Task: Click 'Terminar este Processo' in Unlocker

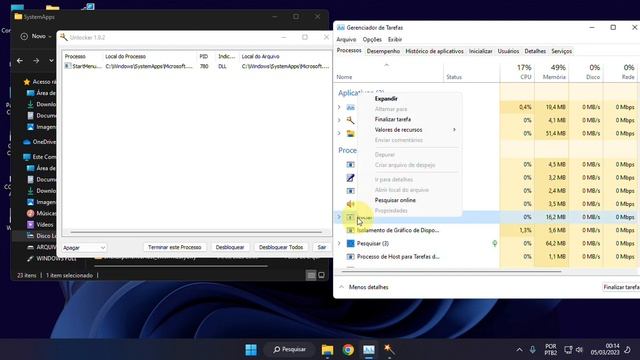Action: 174,247
